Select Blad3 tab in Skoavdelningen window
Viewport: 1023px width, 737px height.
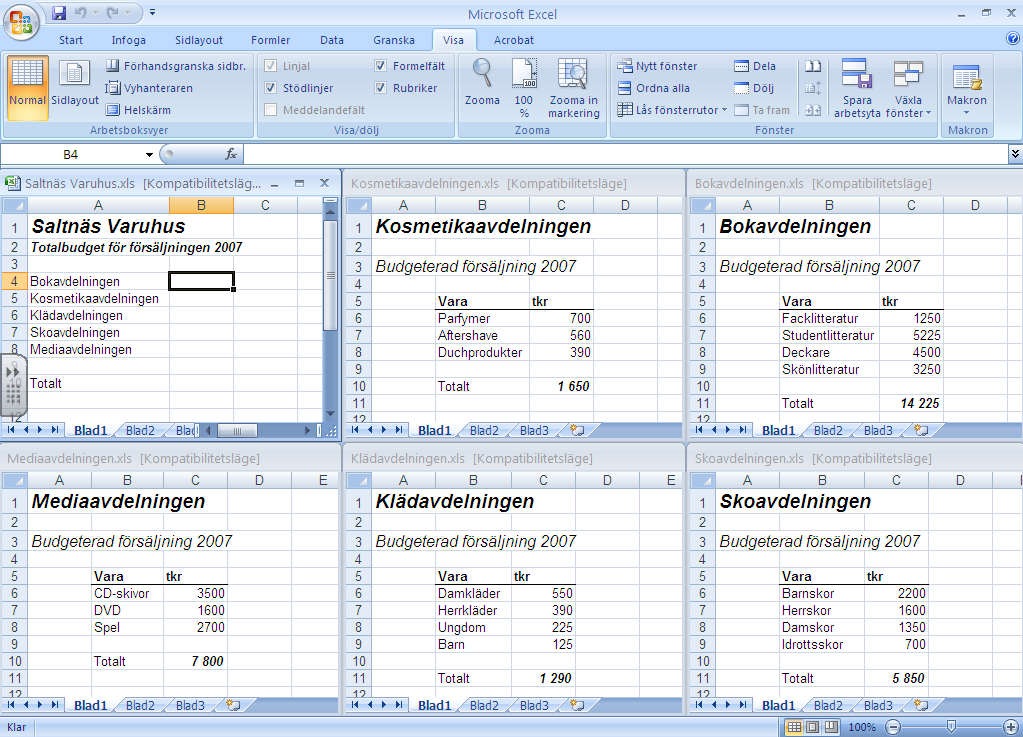[878, 706]
